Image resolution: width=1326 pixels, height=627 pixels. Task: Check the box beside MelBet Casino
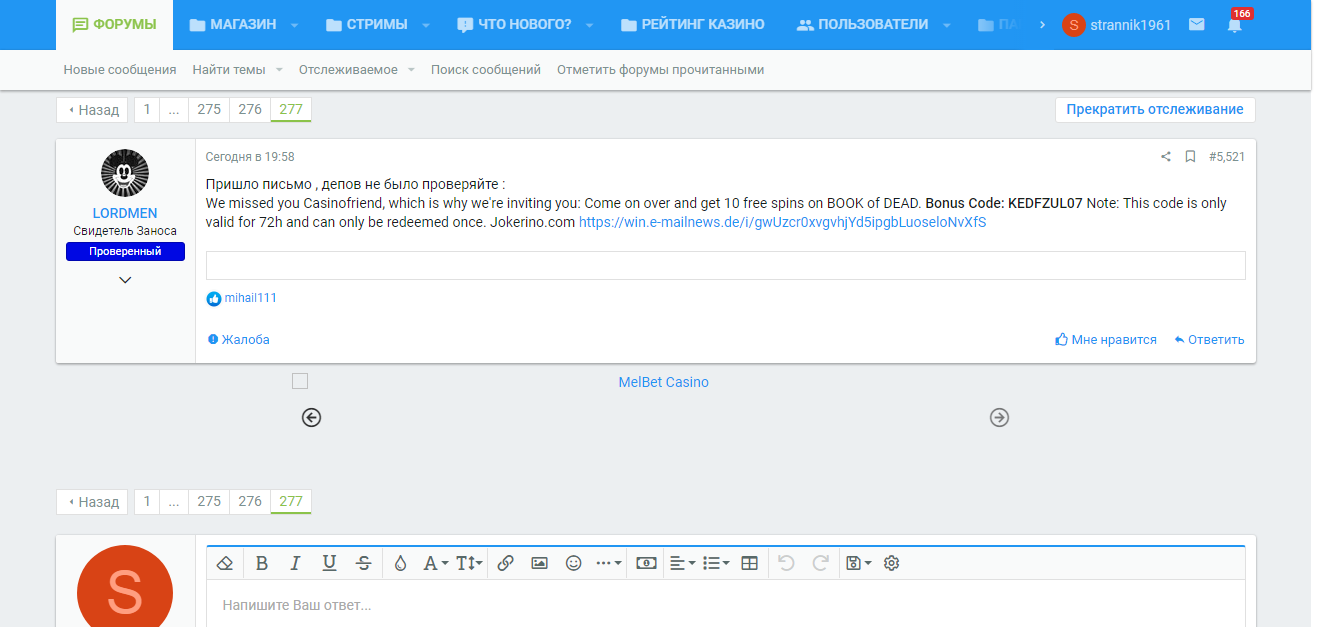point(300,381)
